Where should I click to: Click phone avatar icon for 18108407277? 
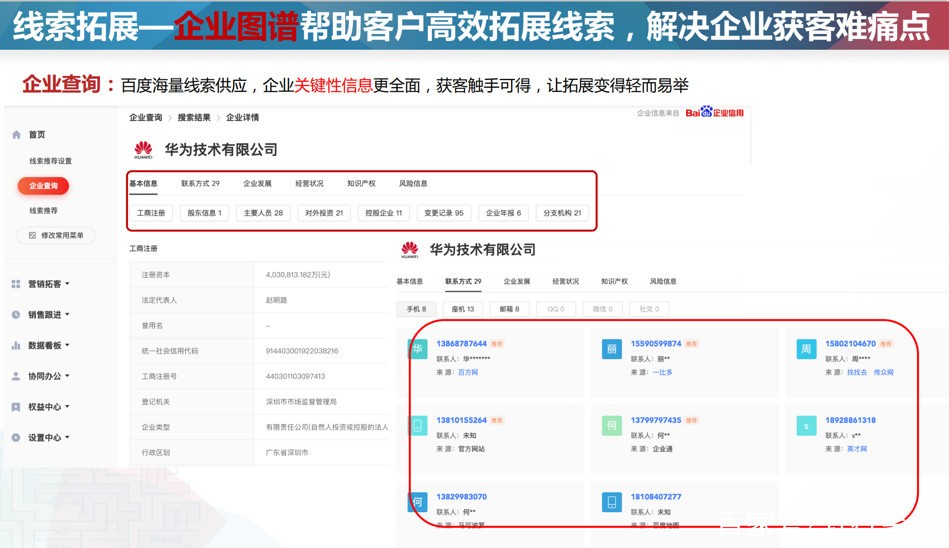coord(612,502)
